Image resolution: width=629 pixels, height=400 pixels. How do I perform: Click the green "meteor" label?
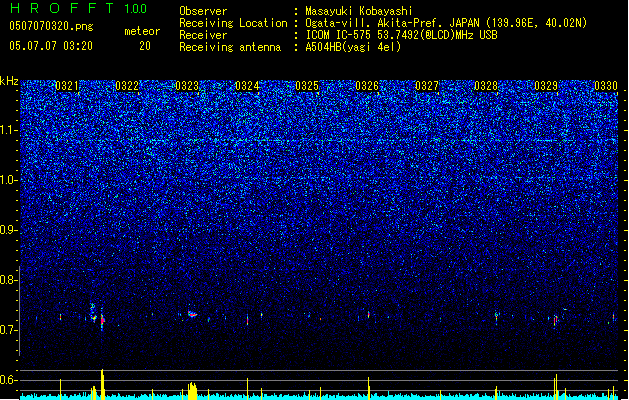[142, 31]
